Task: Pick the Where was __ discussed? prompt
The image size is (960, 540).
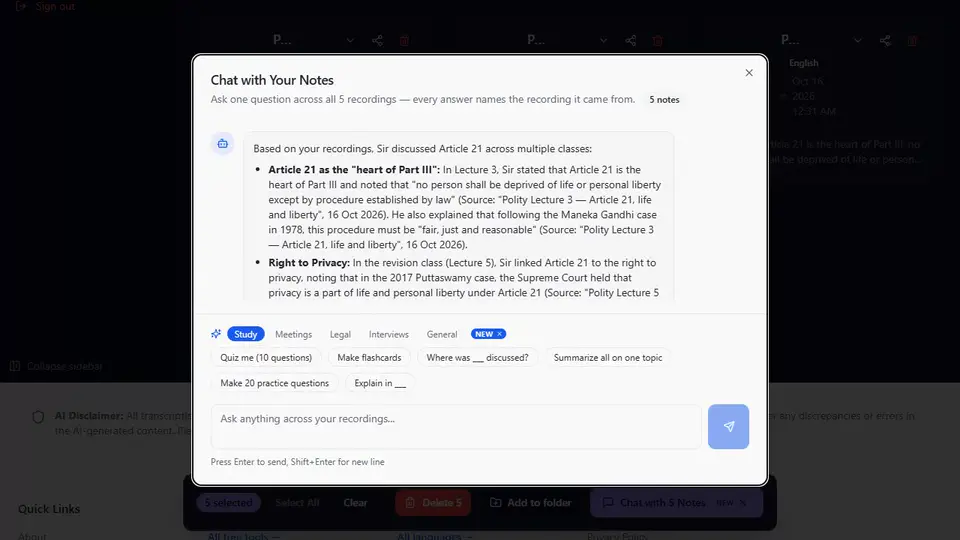Action: coord(478,358)
